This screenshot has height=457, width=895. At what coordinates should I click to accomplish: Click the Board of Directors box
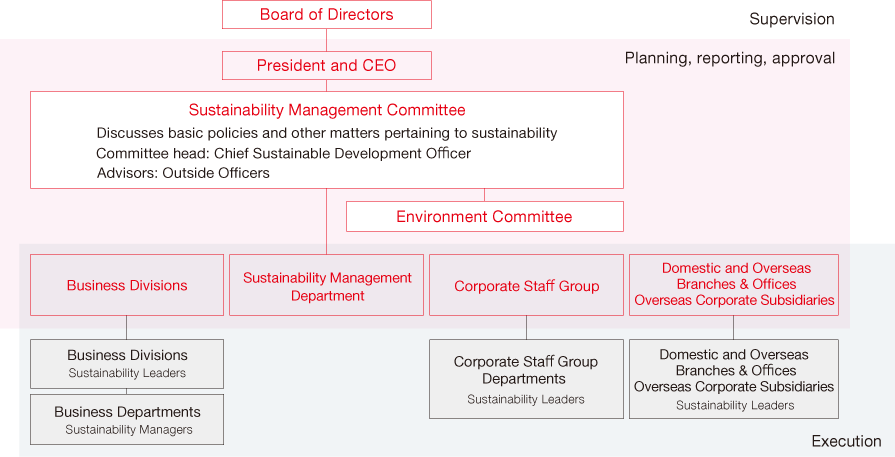pyautogui.click(x=326, y=14)
